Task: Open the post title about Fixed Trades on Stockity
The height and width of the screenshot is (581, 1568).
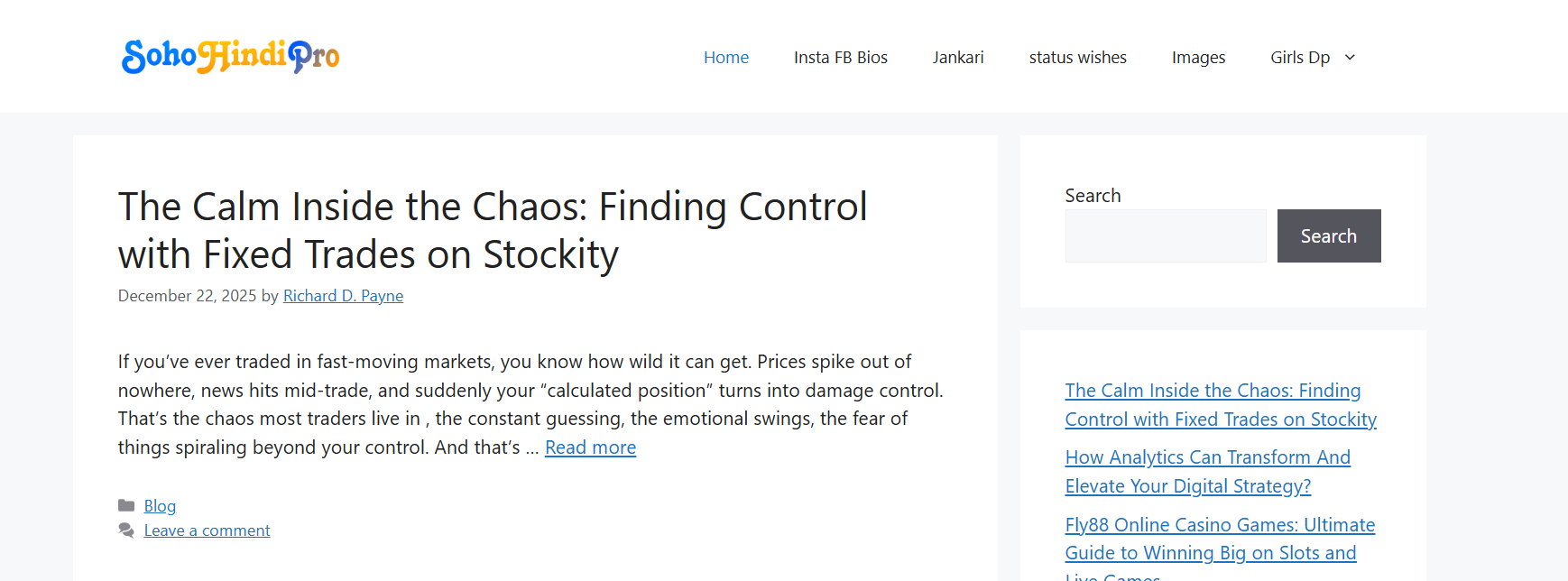Action: (493, 230)
